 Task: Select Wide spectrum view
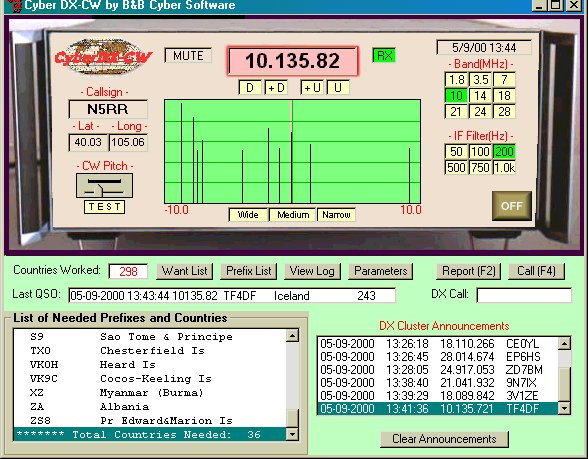248,215
